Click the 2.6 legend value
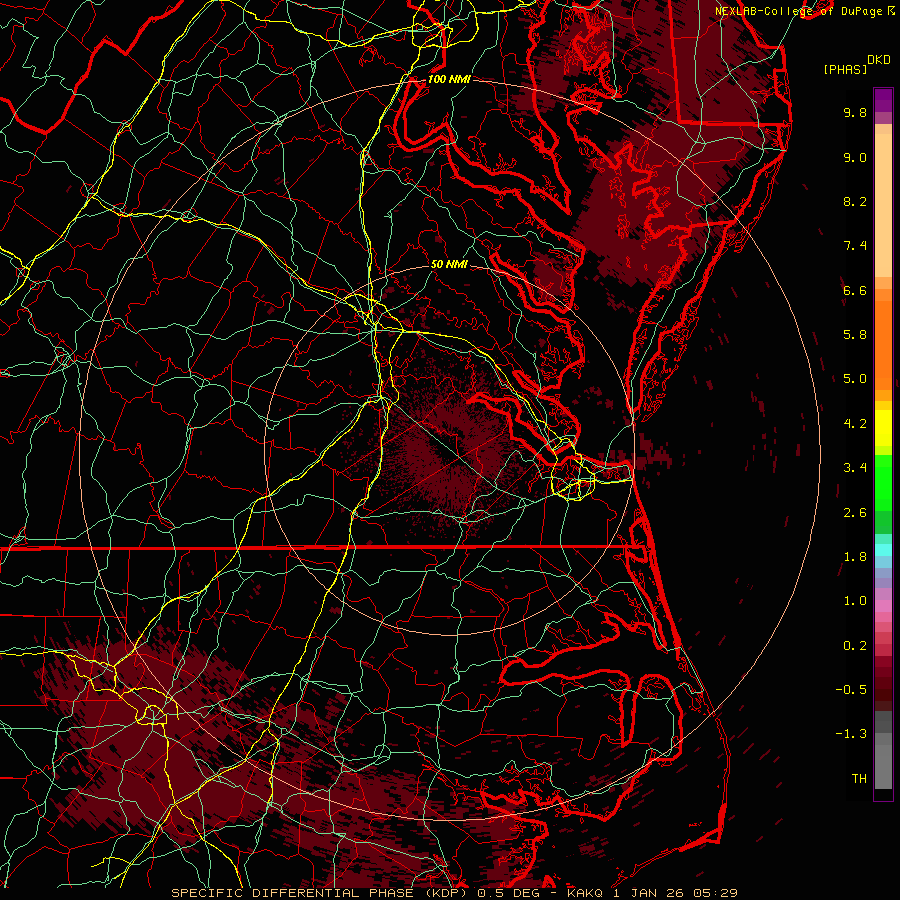The image size is (900, 900). pyautogui.click(x=855, y=513)
